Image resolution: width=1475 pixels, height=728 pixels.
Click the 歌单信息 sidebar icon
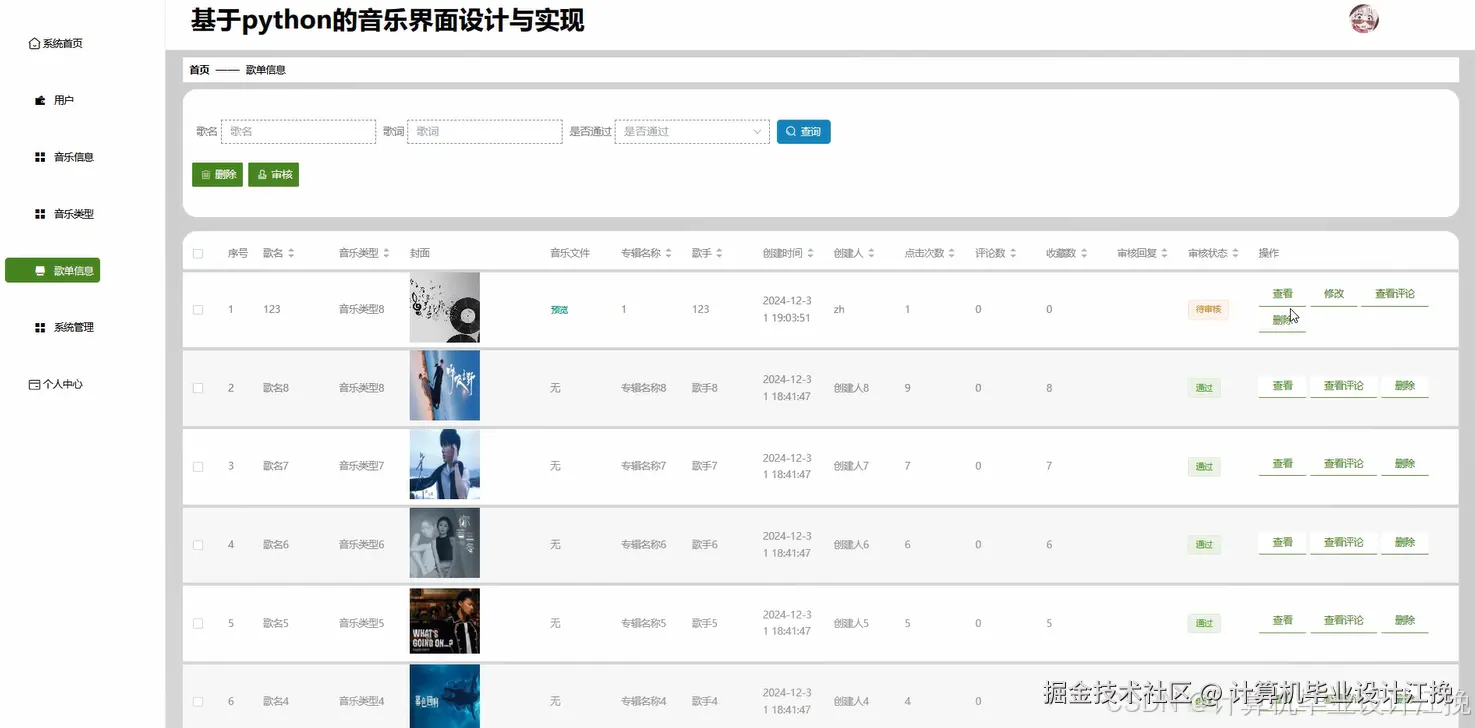(40, 271)
